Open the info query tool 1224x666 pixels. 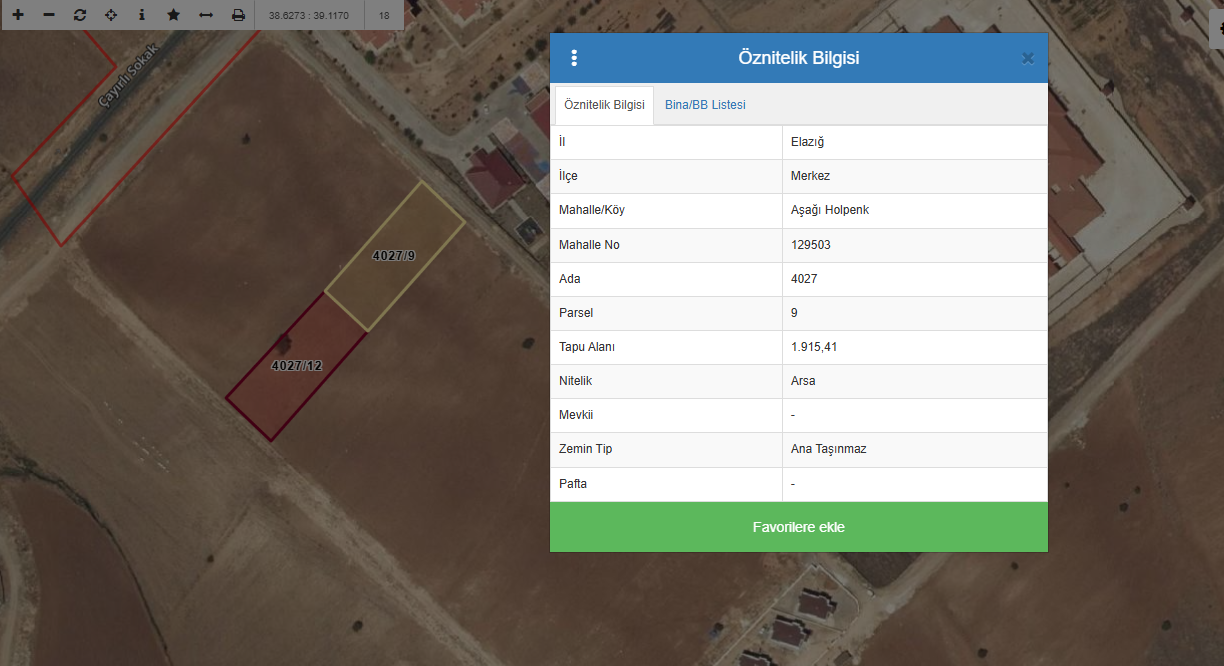click(x=142, y=15)
